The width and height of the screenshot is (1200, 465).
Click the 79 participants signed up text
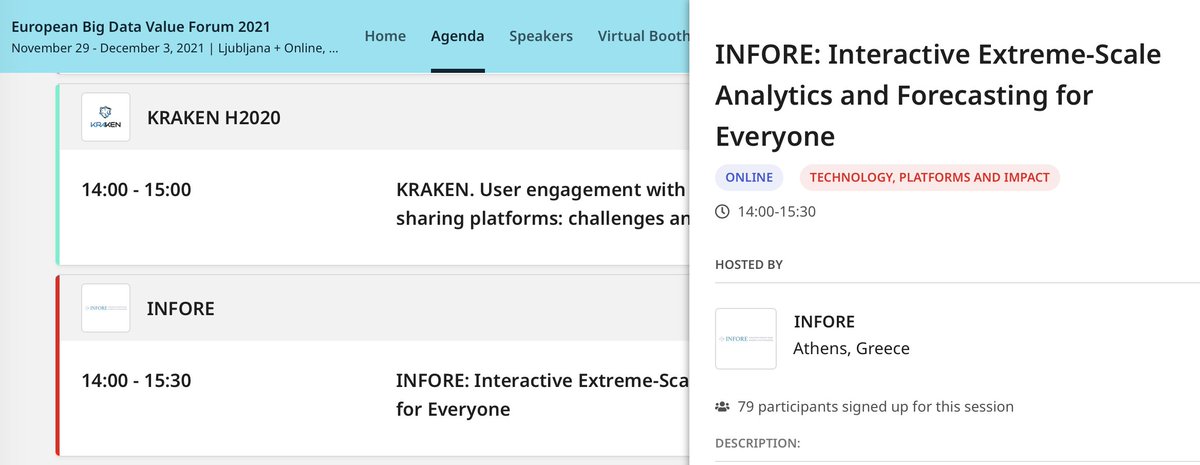click(875, 407)
